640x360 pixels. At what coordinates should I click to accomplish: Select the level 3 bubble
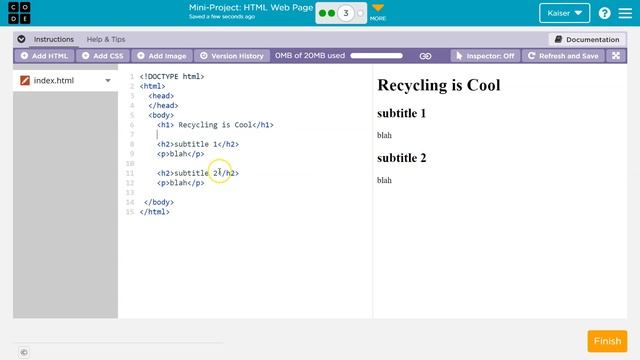tap(346, 13)
